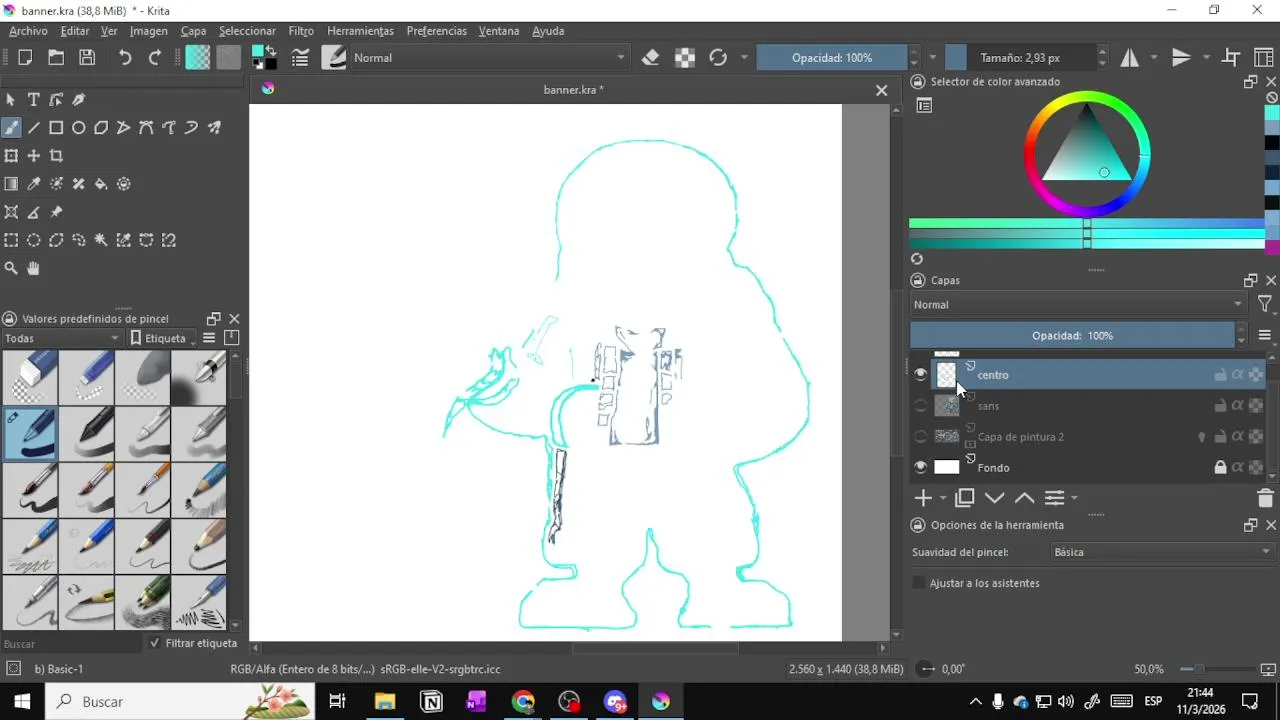Uncheck Filtrar etiqueta checkbox
The width and height of the screenshot is (1280, 720).
pos(154,643)
